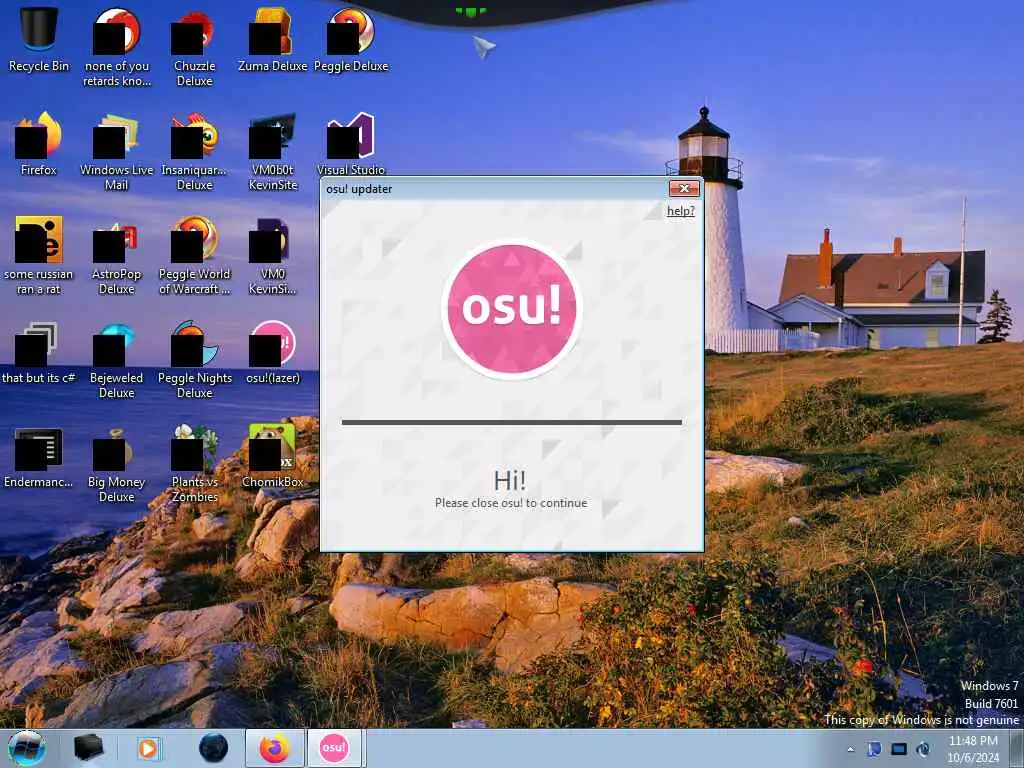Screen dimensions: 1024x768
Task: Launch the media player taskbar icon
Action: coord(148,748)
